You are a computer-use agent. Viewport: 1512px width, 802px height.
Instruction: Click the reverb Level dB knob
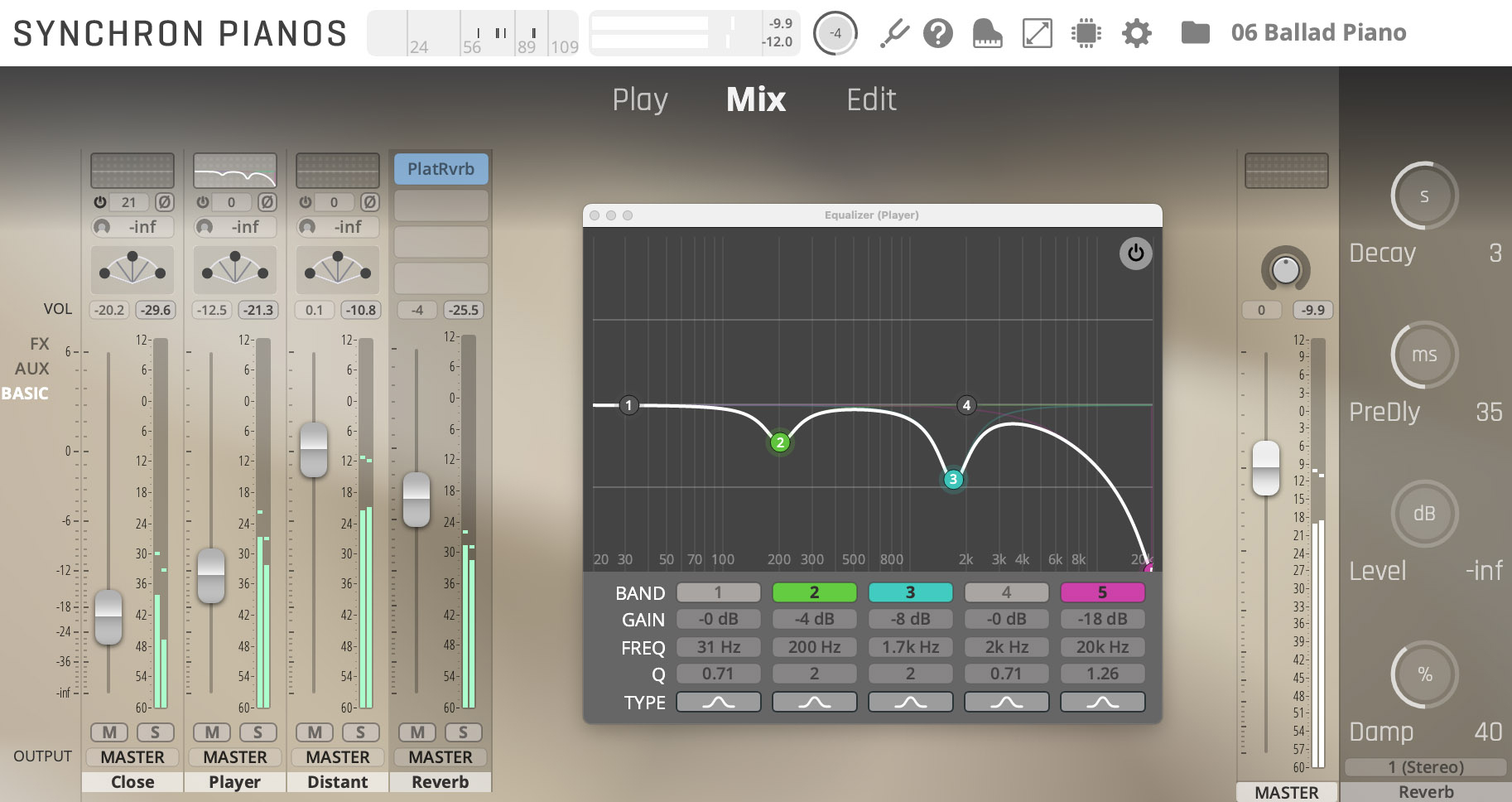(1424, 514)
